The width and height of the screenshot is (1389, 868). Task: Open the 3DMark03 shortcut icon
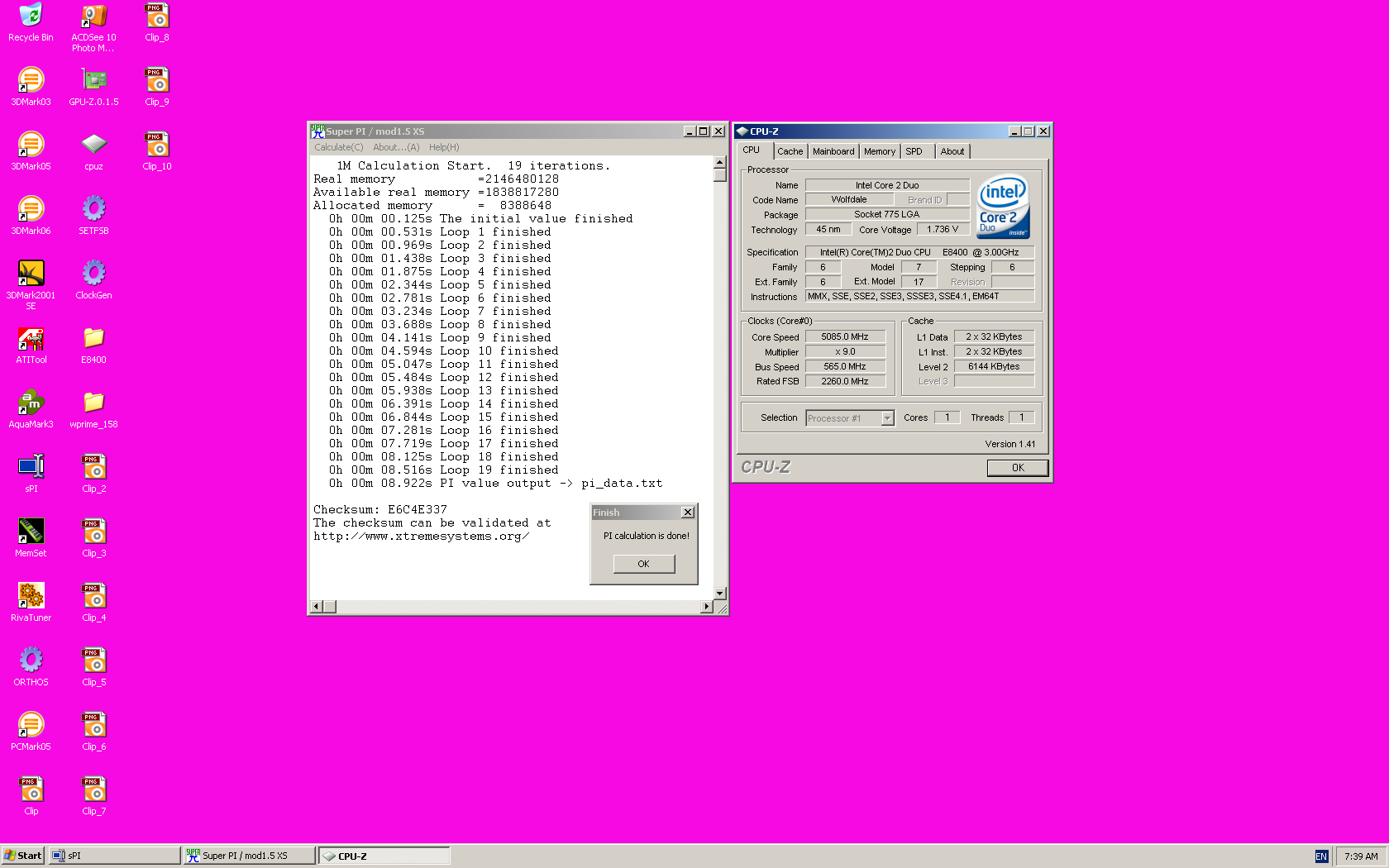(31, 87)
